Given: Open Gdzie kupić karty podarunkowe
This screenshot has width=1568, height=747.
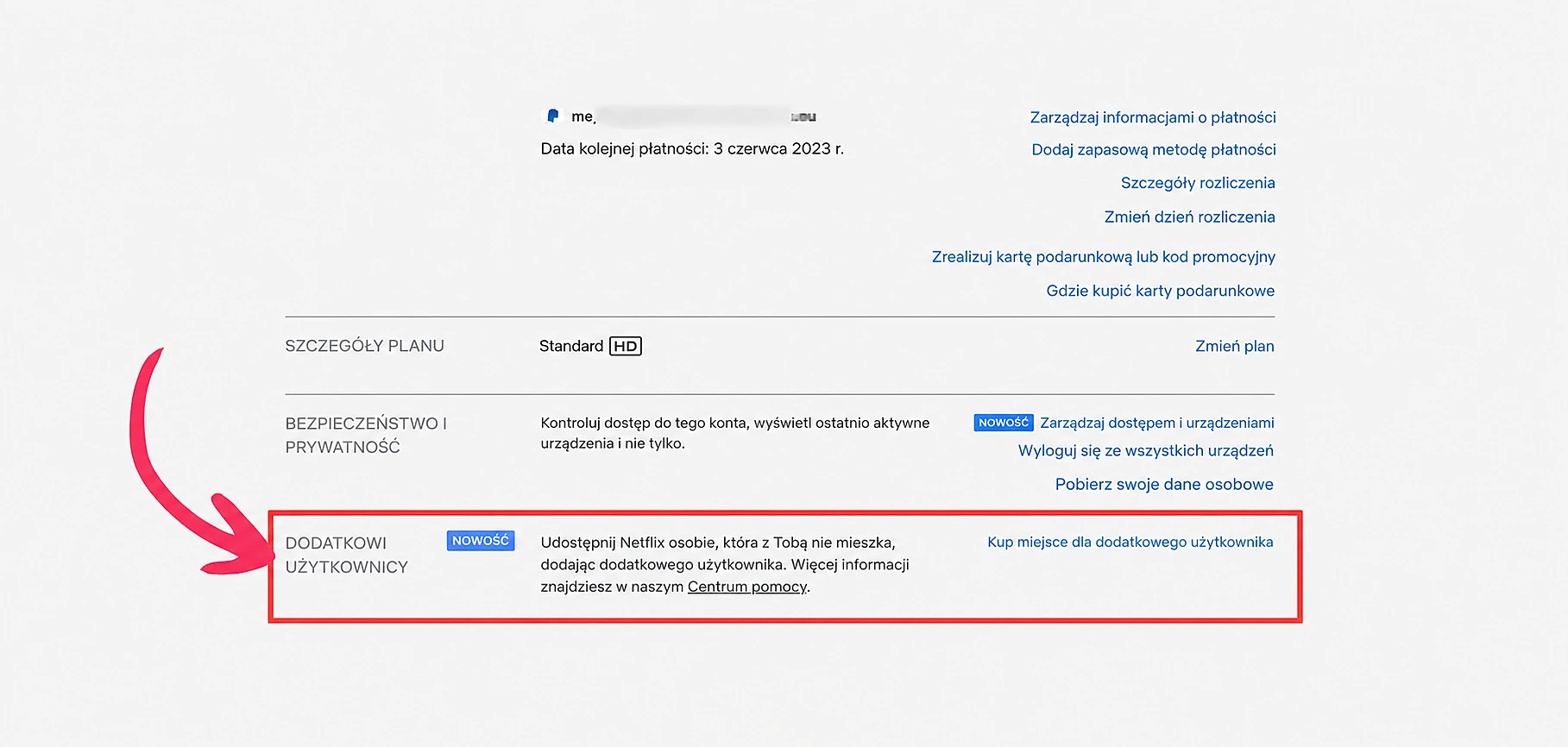Looking at the screenshot, I should pos(1160,291).
